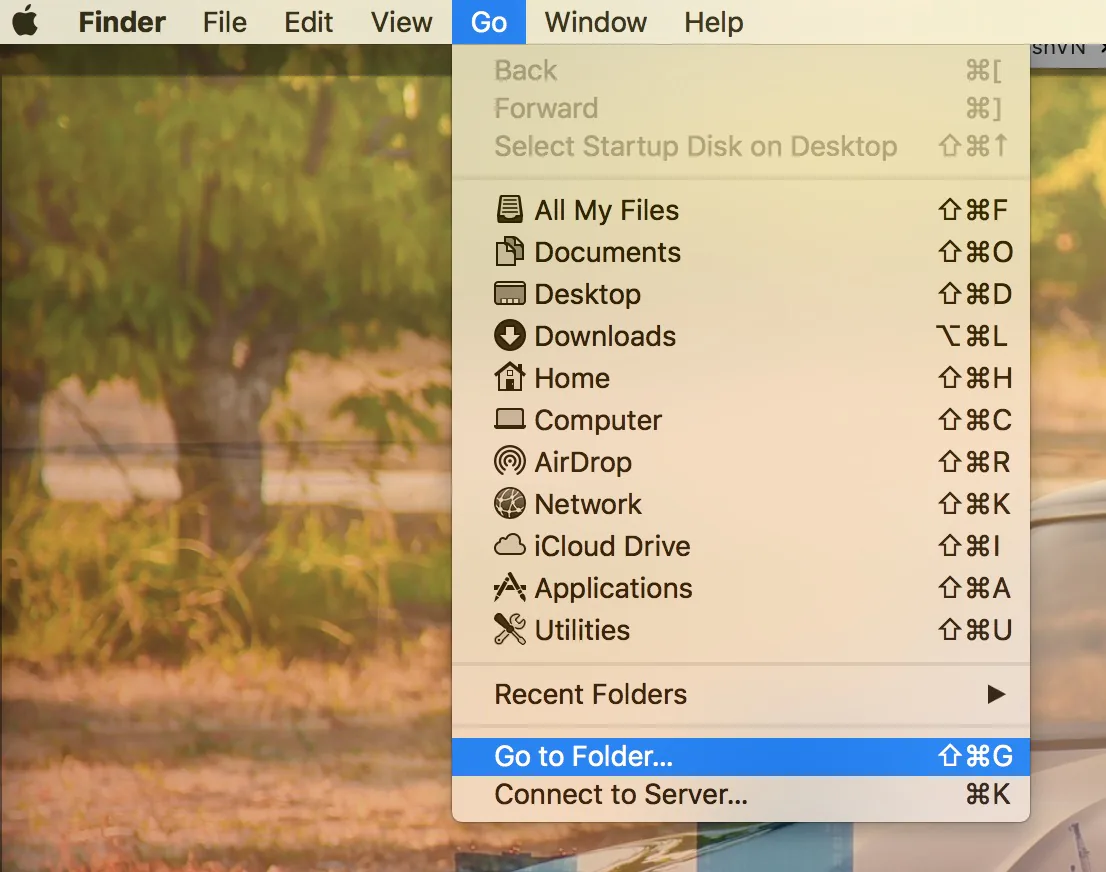Click the Downloads arrow icon

tap(509, 336)
